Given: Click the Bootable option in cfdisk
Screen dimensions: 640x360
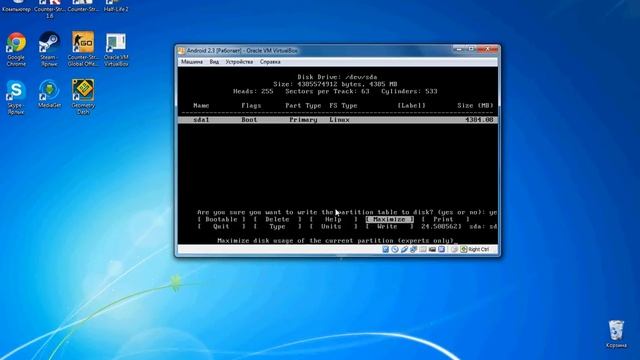Looking at the screenshot, I should (221, 219).
